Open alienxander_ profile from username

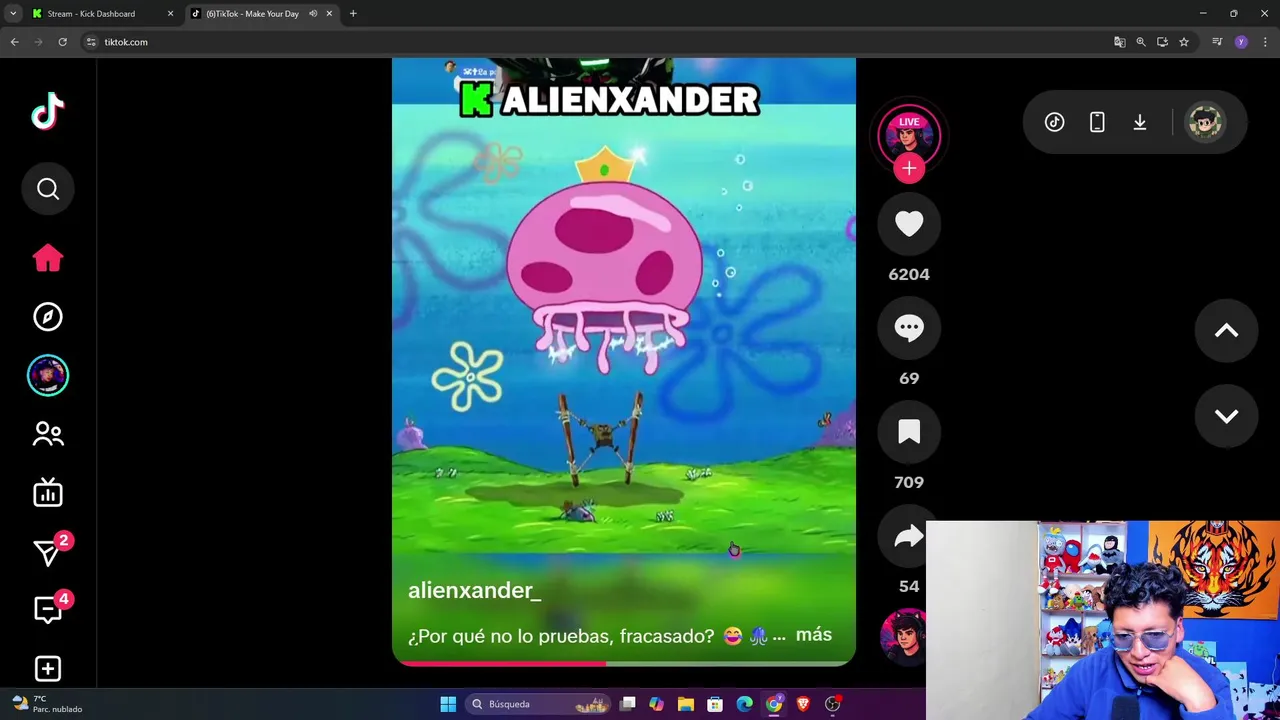[x=474, y=590]
